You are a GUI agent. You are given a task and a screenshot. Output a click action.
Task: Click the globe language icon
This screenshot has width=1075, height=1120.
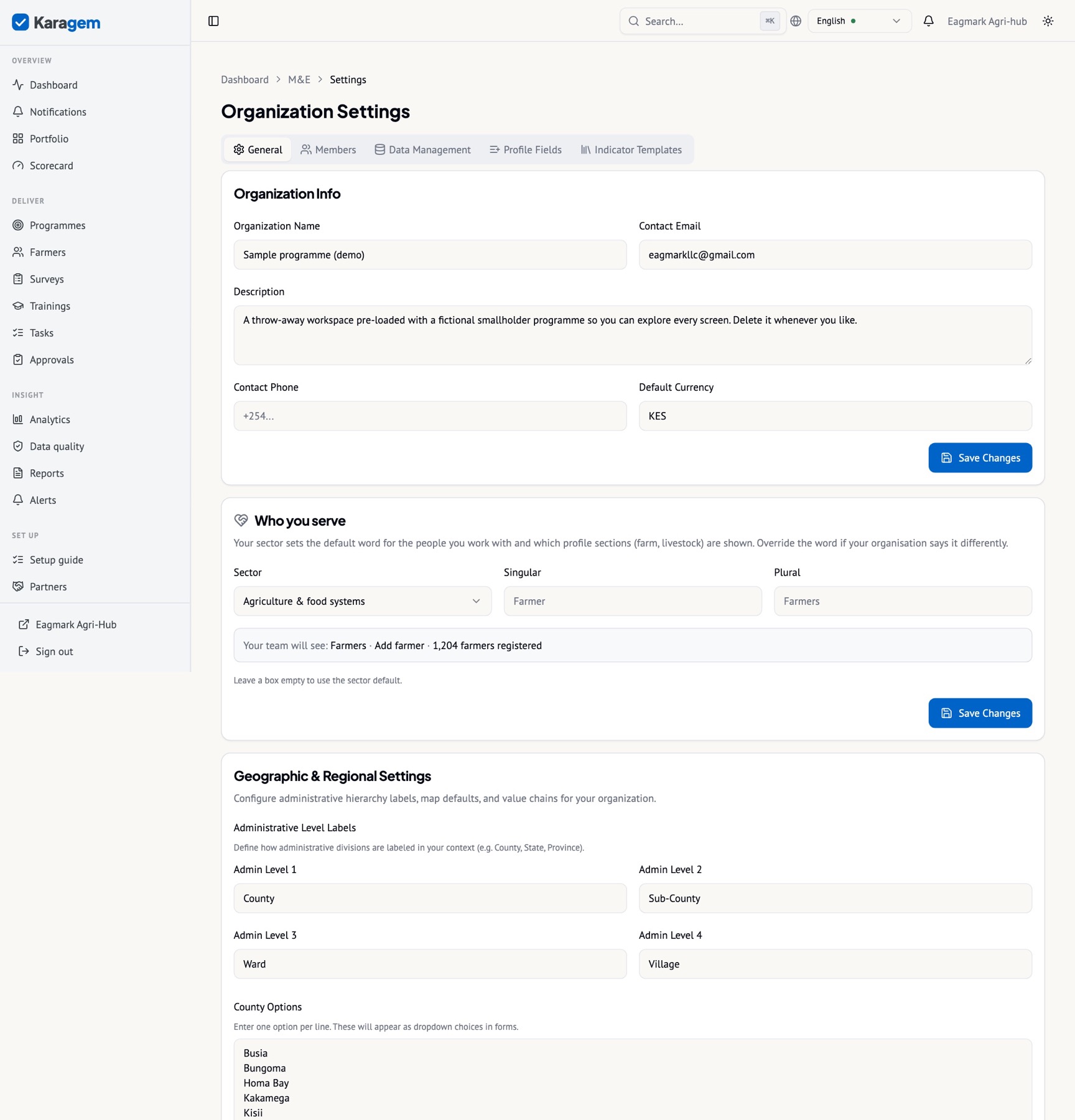tap(796, 21)
